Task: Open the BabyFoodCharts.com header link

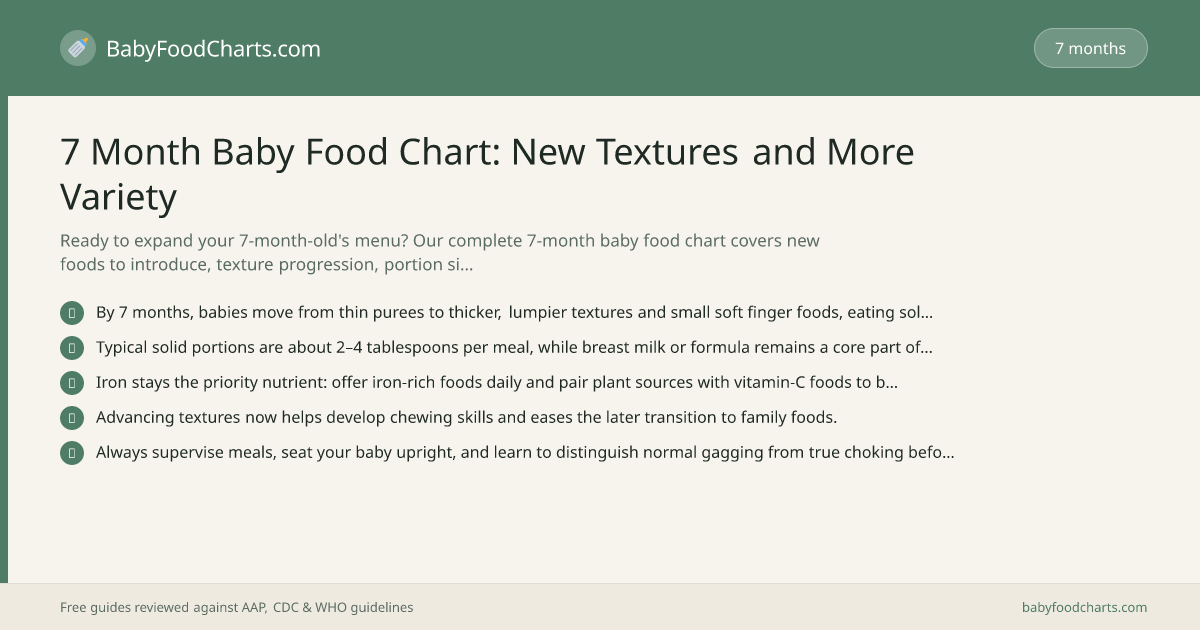Action: [213, 48]
